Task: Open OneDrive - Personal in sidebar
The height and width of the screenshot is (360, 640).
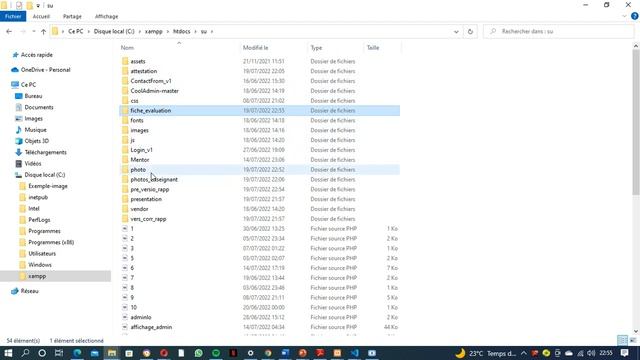Action: coord(45,70)
